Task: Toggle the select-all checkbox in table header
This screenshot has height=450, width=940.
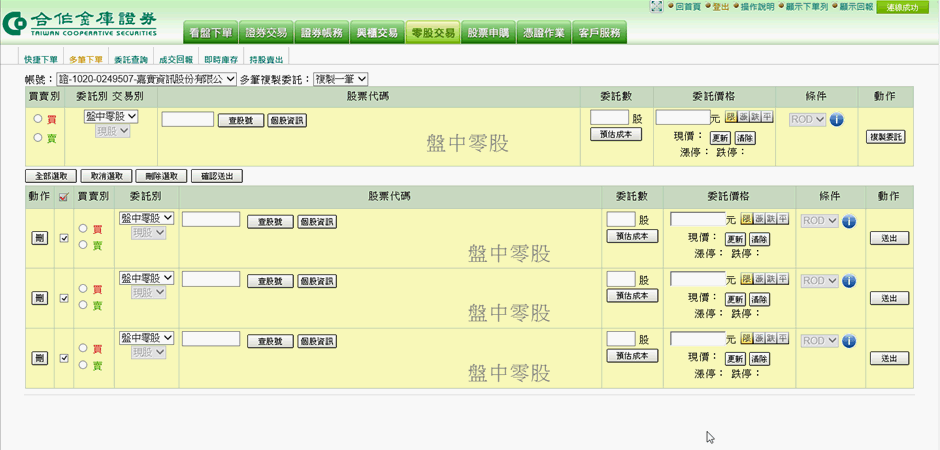Action: click(x=65, y=197)
